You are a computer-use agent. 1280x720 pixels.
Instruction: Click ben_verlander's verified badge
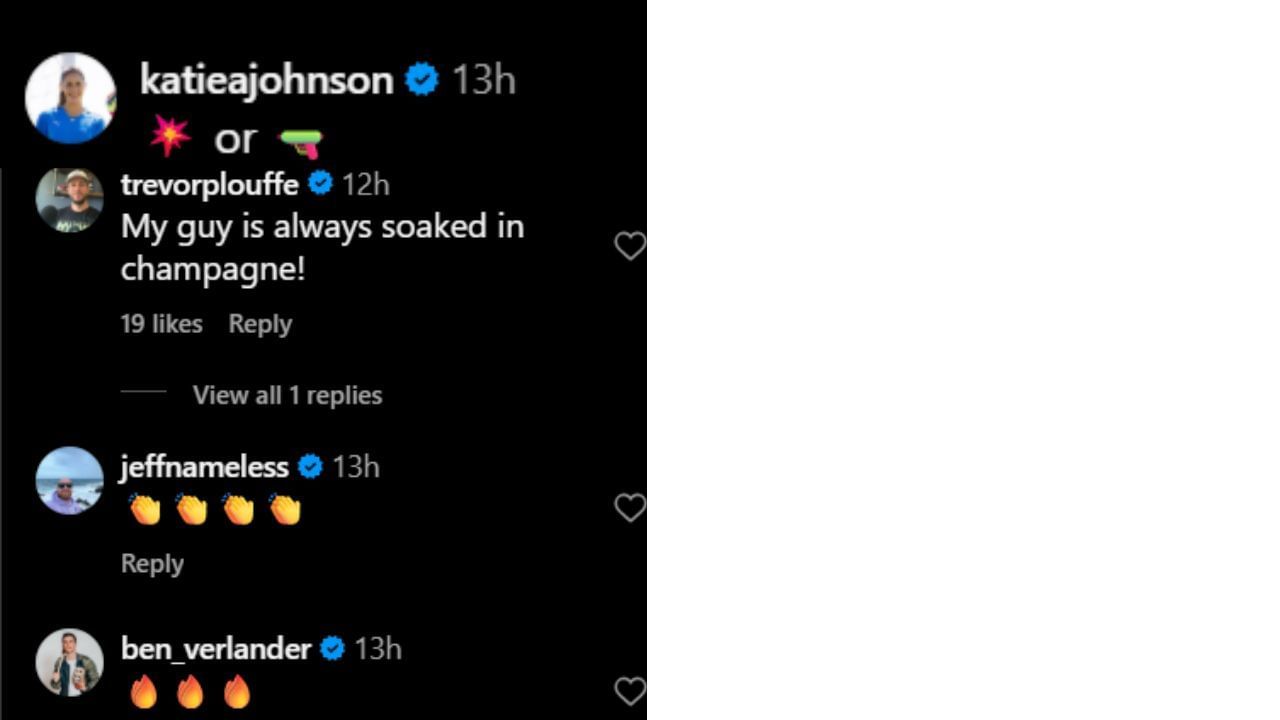click(x=333, y=649)
